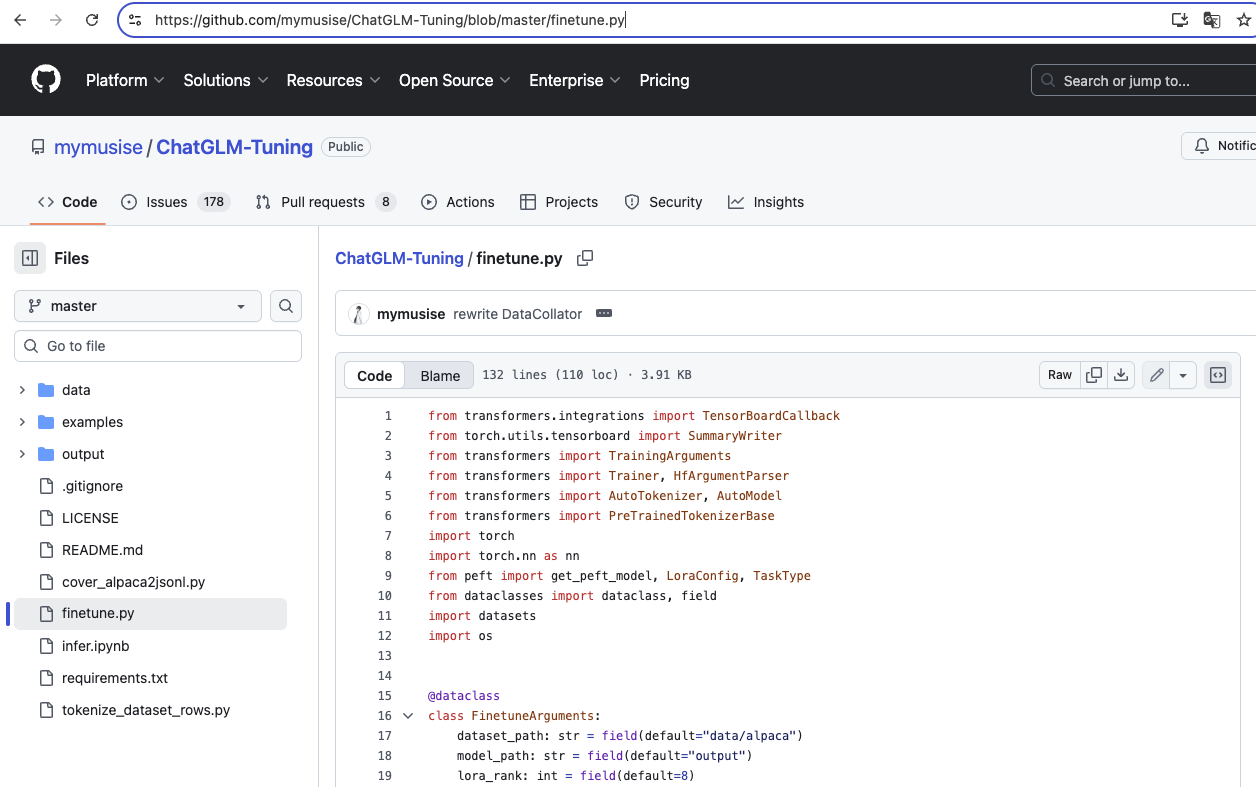Open commit message ellipsis for rewrite DataCollator

[x=604, y=314]
